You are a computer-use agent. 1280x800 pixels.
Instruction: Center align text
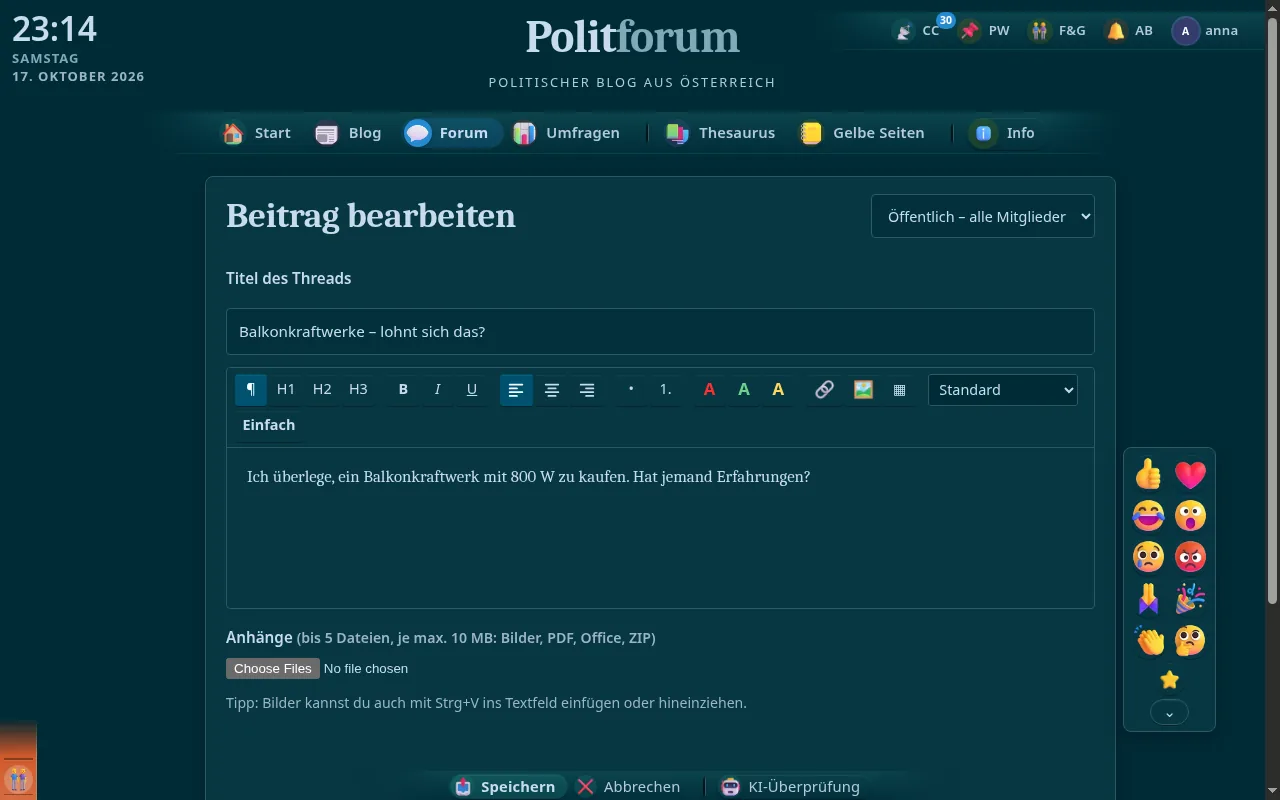coord(552,390)
